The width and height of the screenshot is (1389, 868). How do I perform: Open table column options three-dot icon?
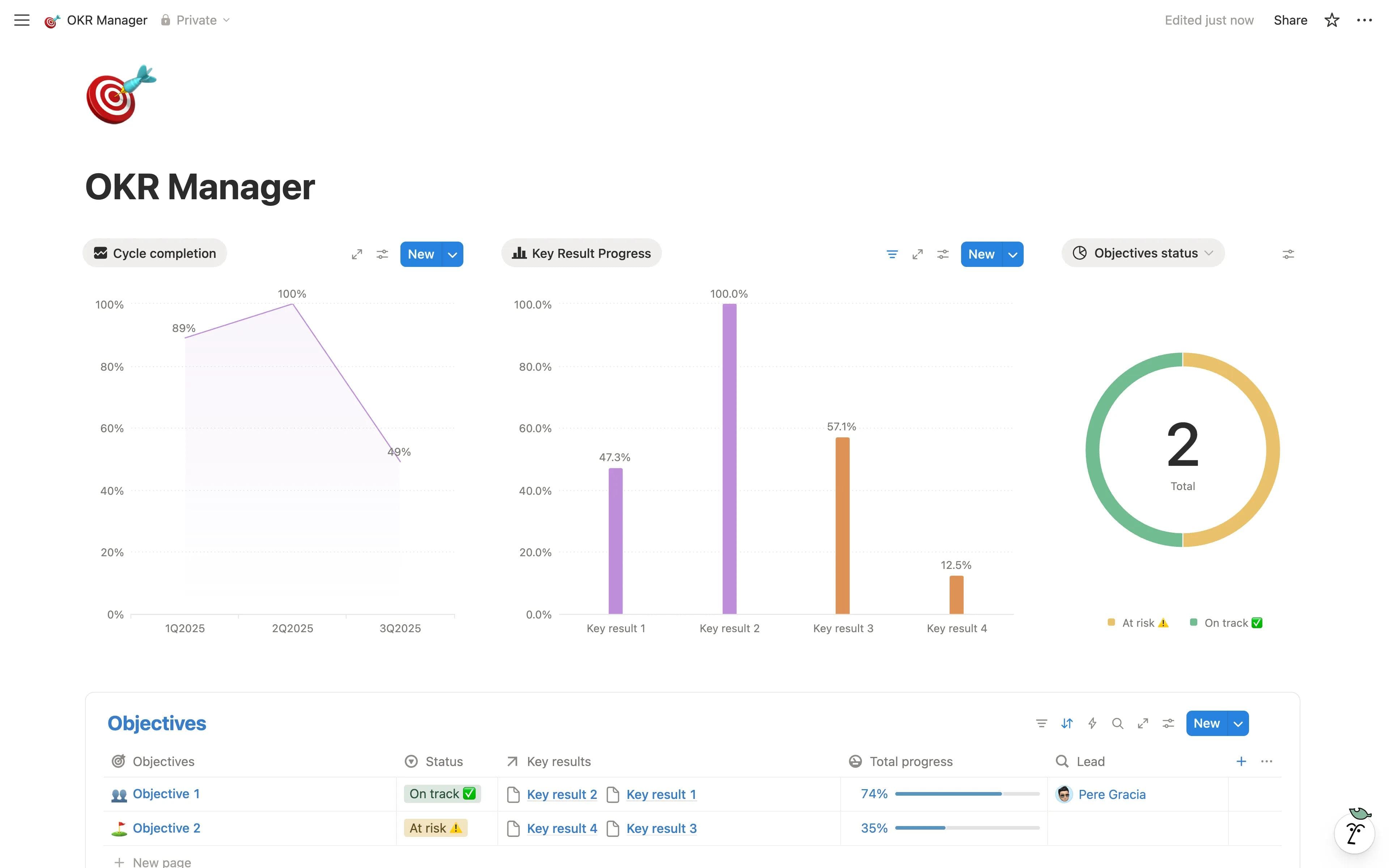tap(1267, 761)
